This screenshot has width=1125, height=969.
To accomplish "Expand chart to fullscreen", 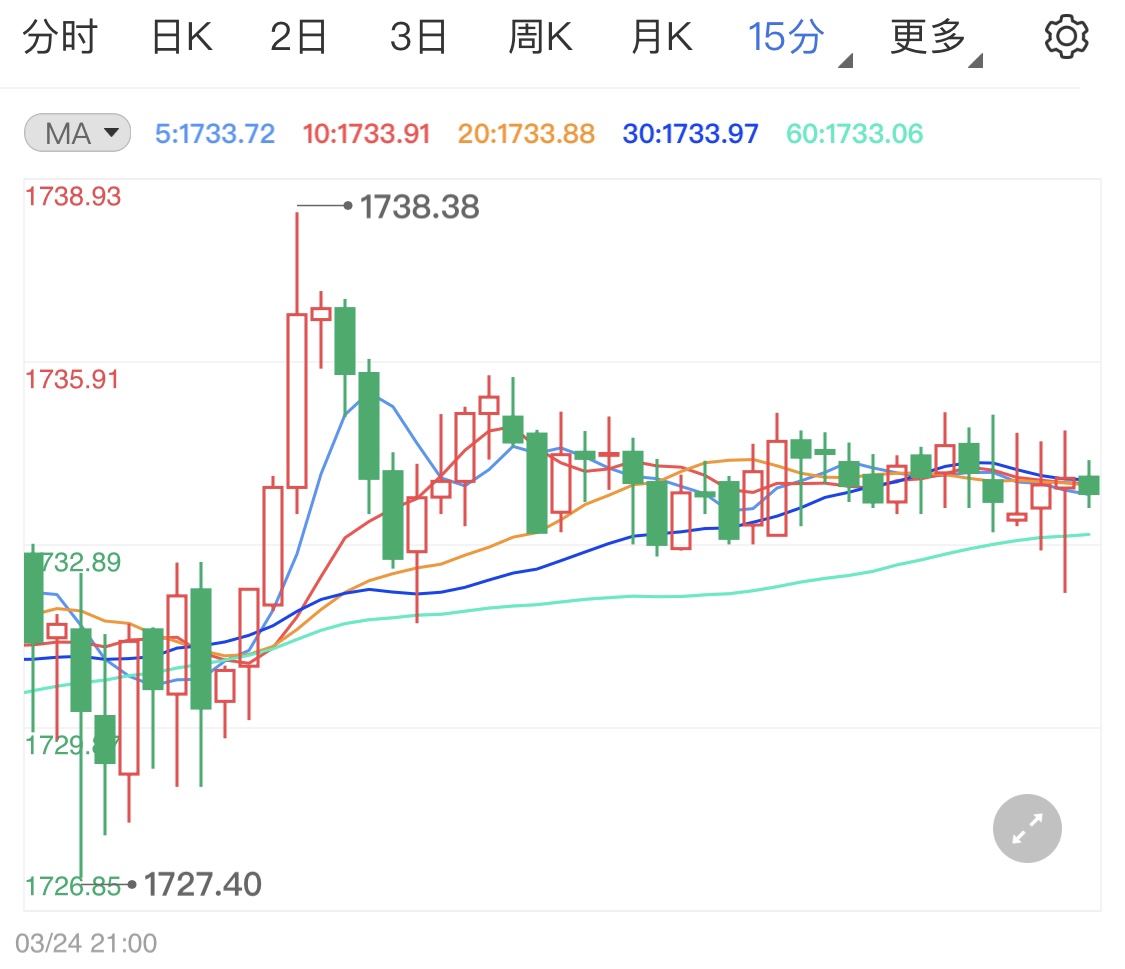I will [x=1027, y=828].
